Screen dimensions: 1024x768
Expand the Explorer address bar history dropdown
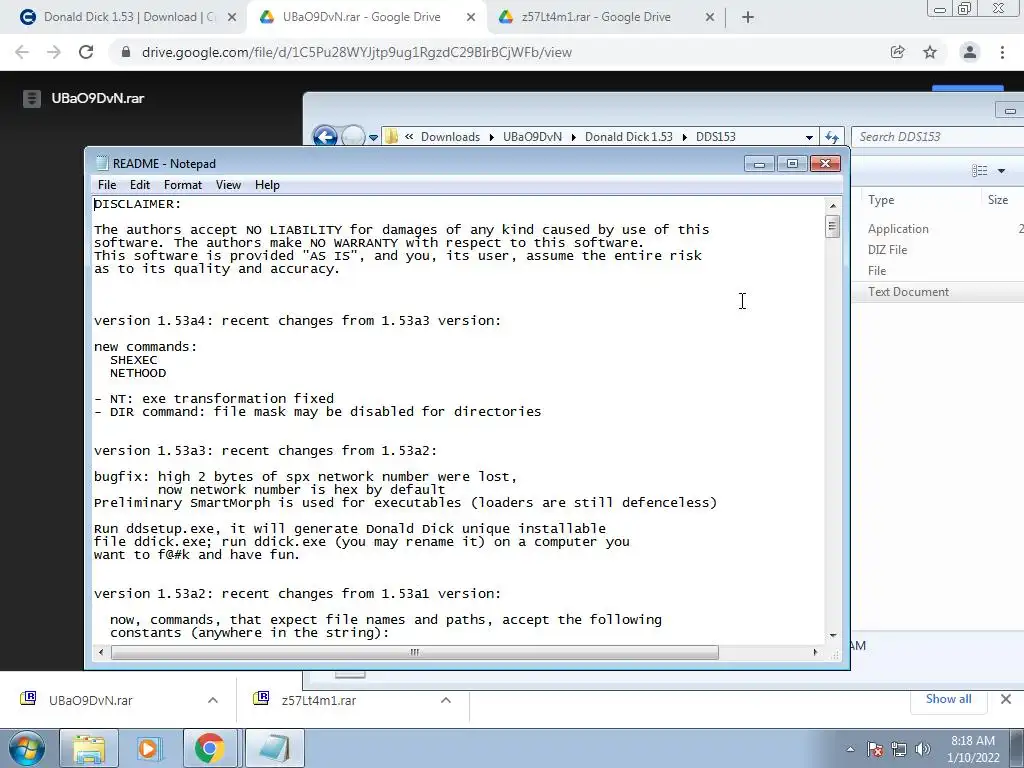coord(809,137)
